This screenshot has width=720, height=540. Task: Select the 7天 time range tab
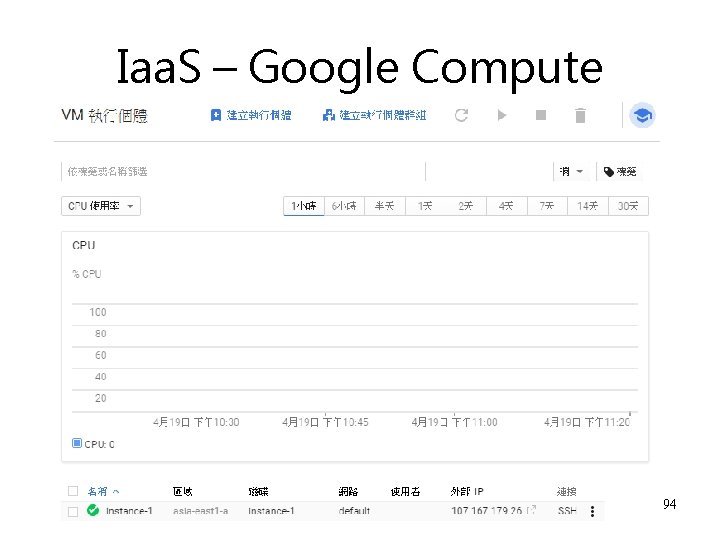click(547, 206)
